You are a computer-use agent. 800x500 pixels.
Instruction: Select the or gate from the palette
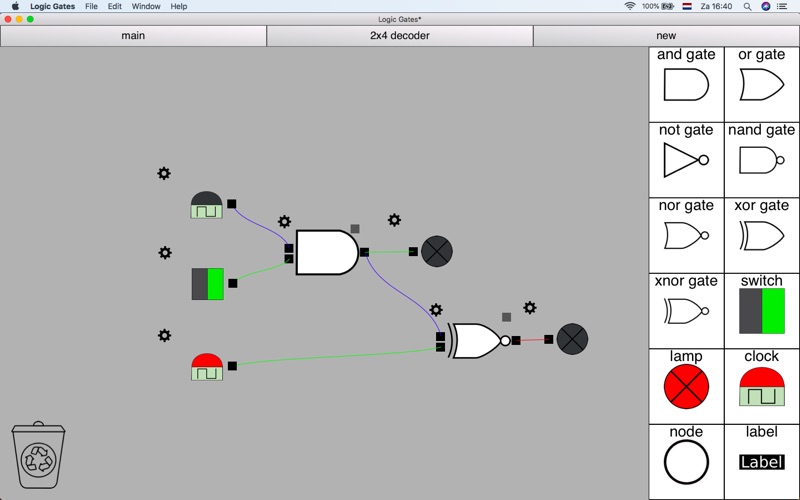tap(762, 84)
